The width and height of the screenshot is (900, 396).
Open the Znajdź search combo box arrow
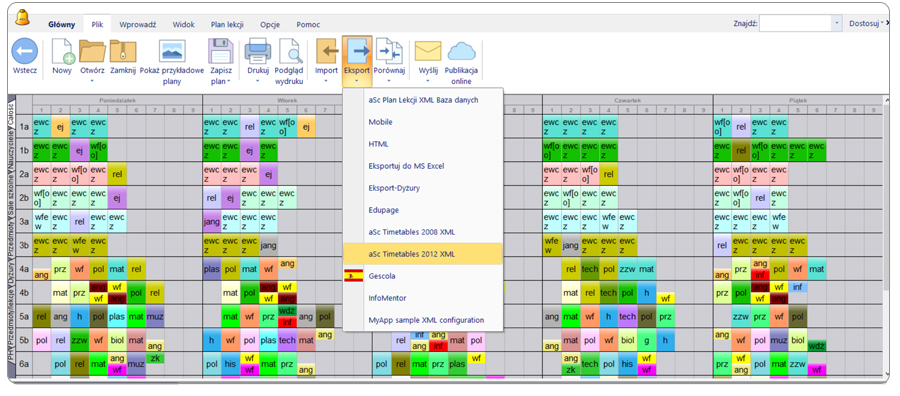[x=837, y=24]
